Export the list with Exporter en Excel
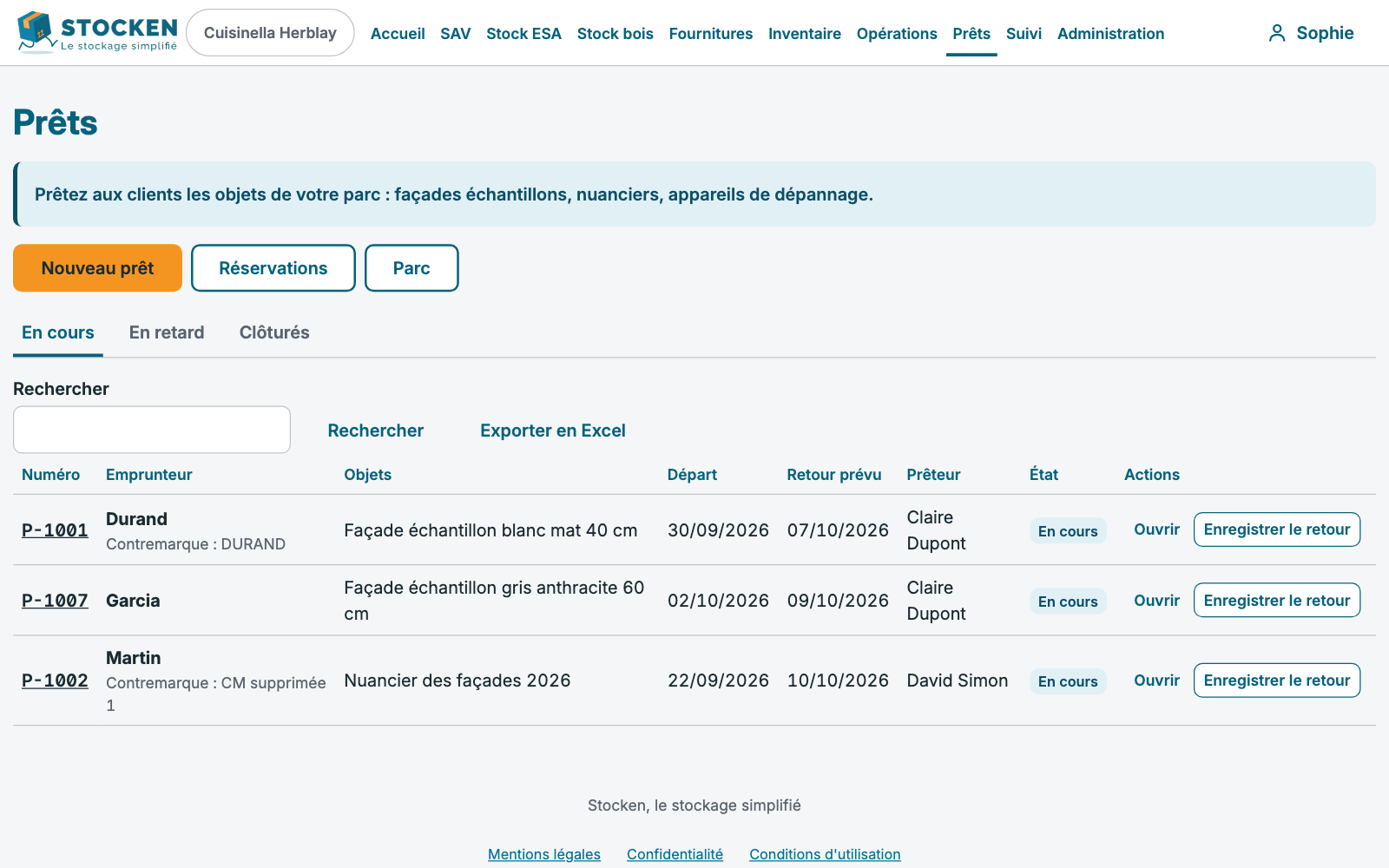 pos(553,431)
